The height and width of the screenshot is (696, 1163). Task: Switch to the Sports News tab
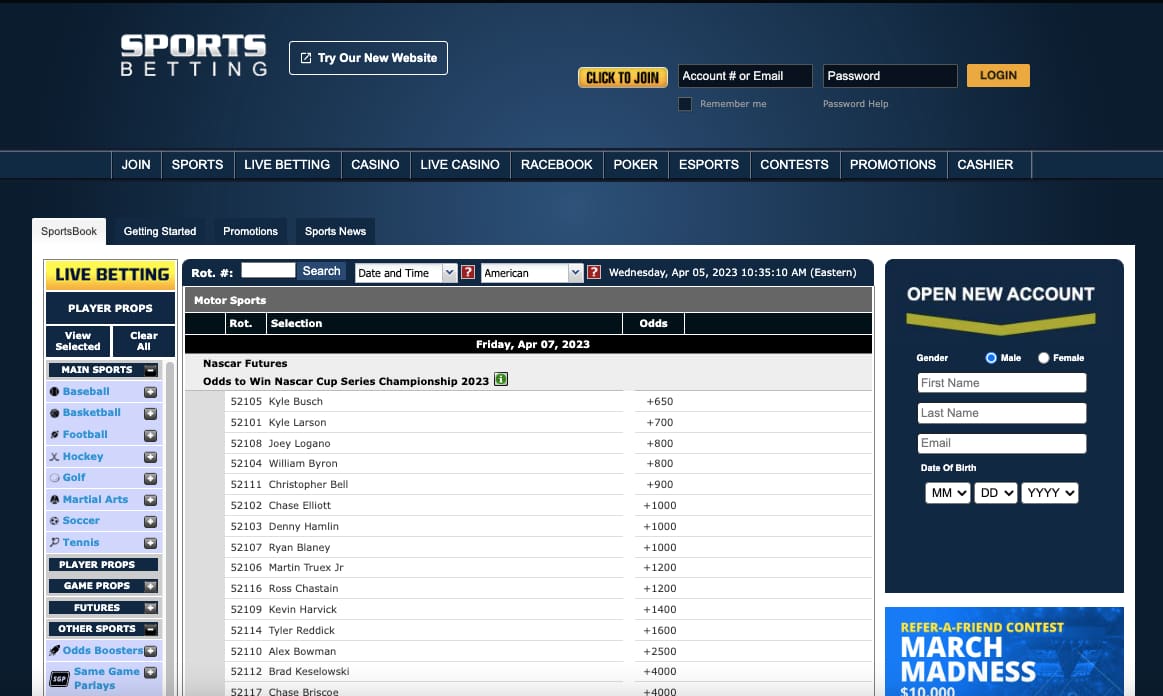click(x=335, y=232)
